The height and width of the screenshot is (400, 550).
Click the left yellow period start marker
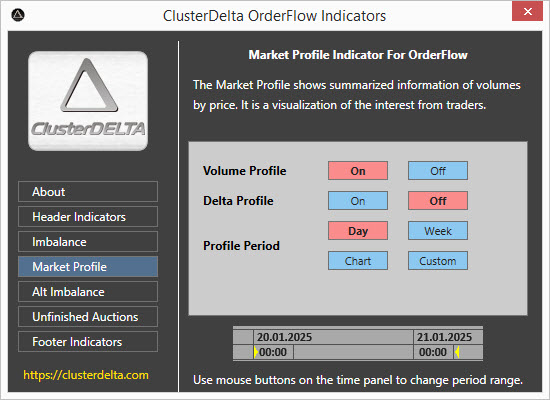point(256,352)
